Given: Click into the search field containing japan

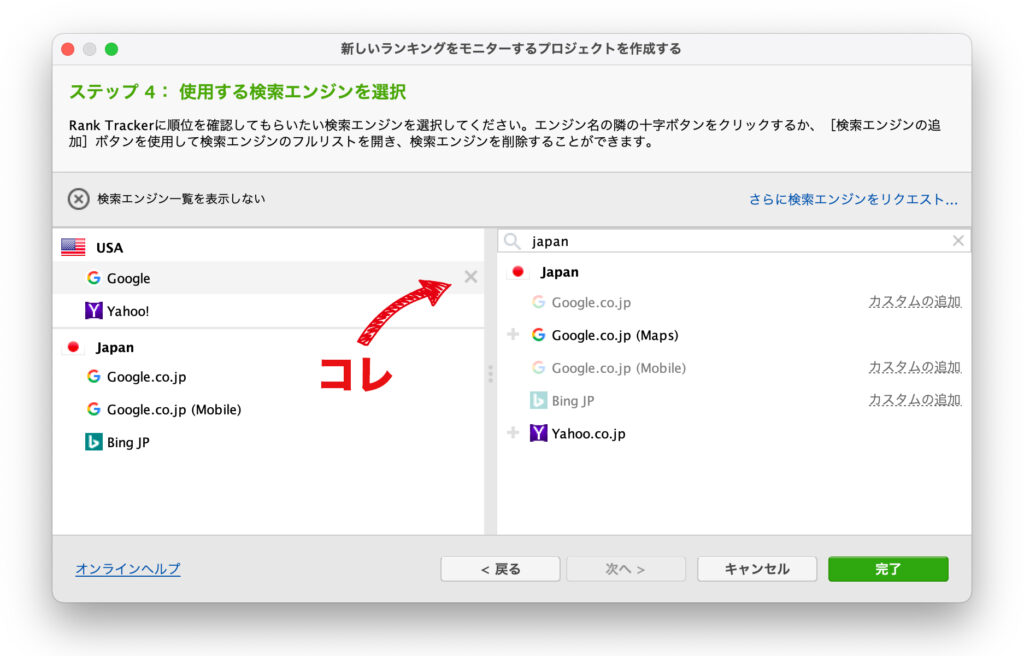Looking at the screenshot, I should tap(734, 241).
